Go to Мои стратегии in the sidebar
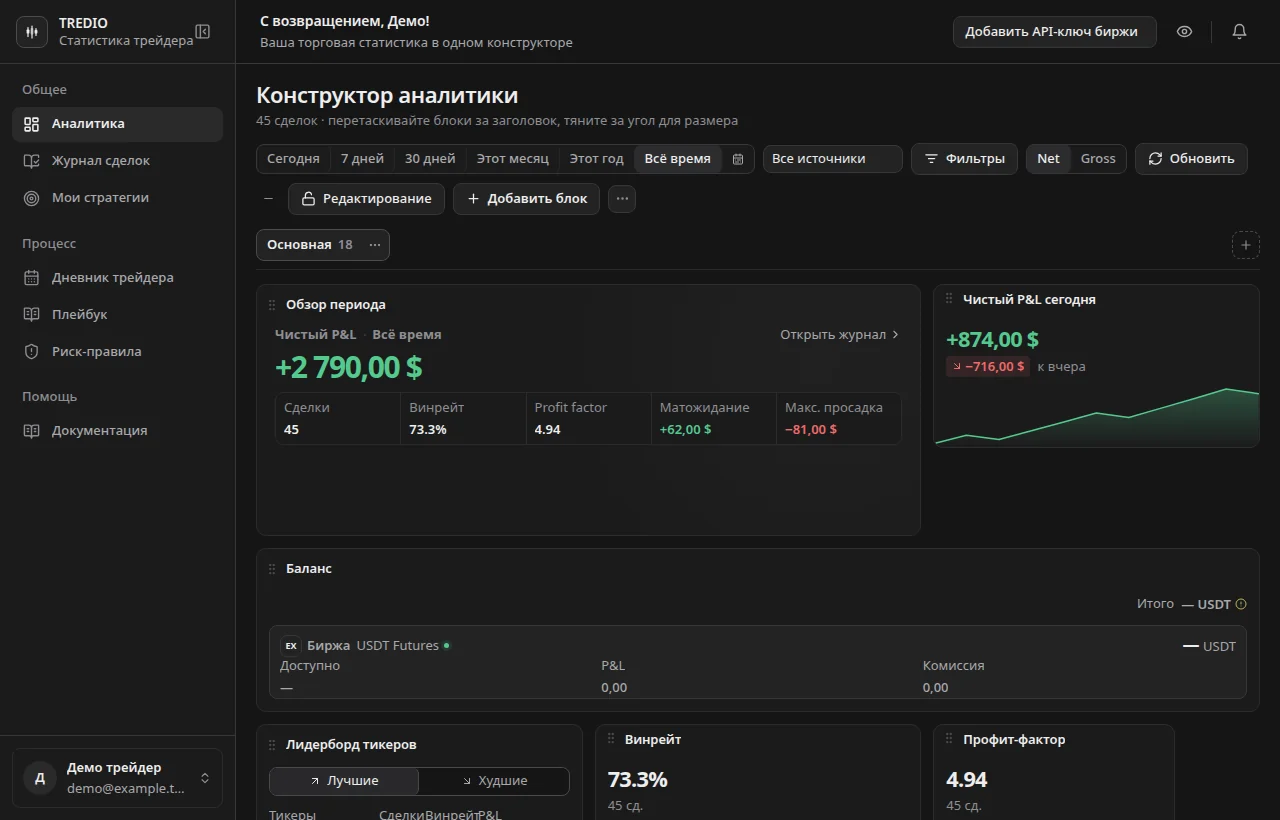Image resolution: width=1280 pixels, height=820 pixels. (117, 198)
